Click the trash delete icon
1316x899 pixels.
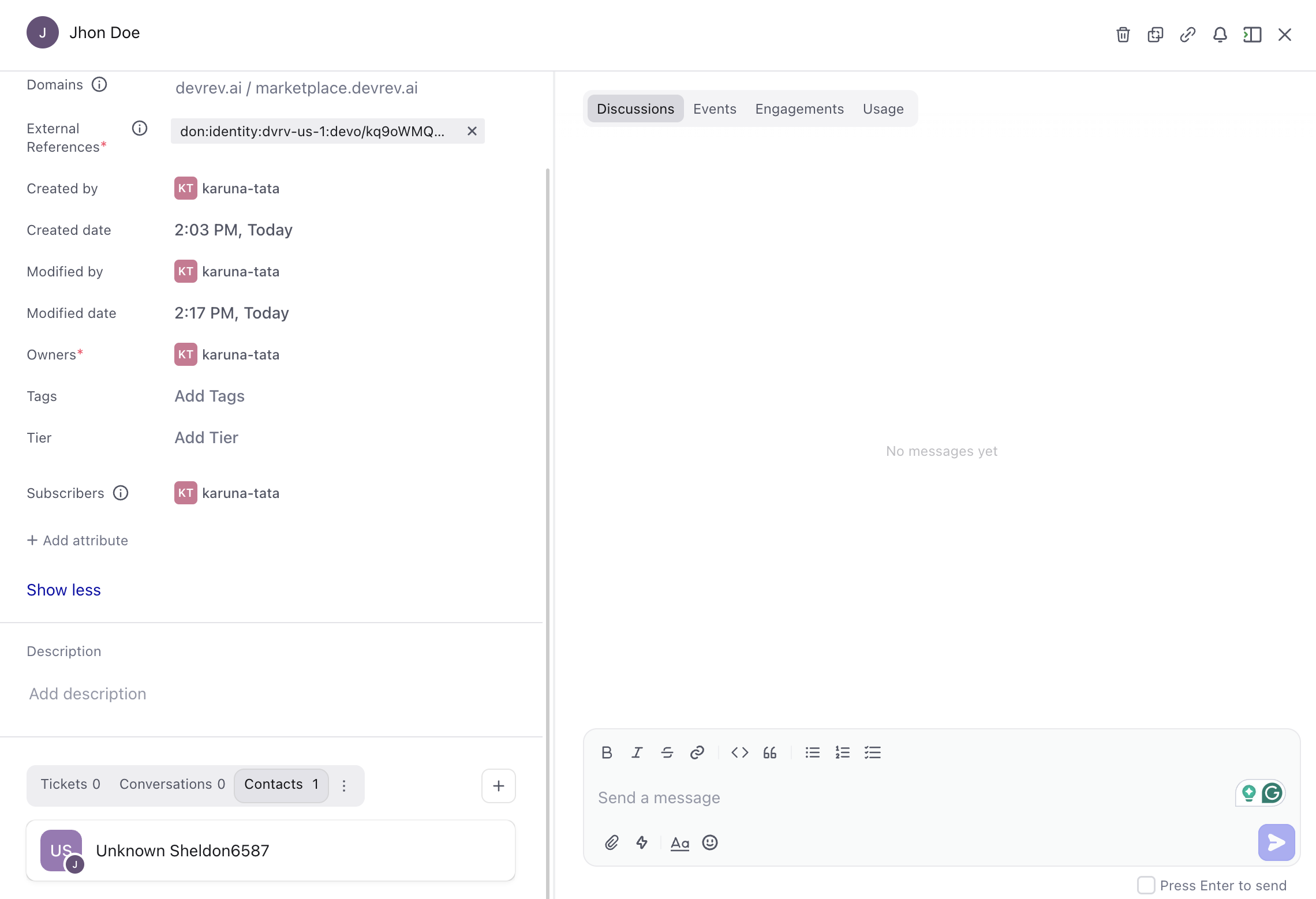tap(1123, 35)
